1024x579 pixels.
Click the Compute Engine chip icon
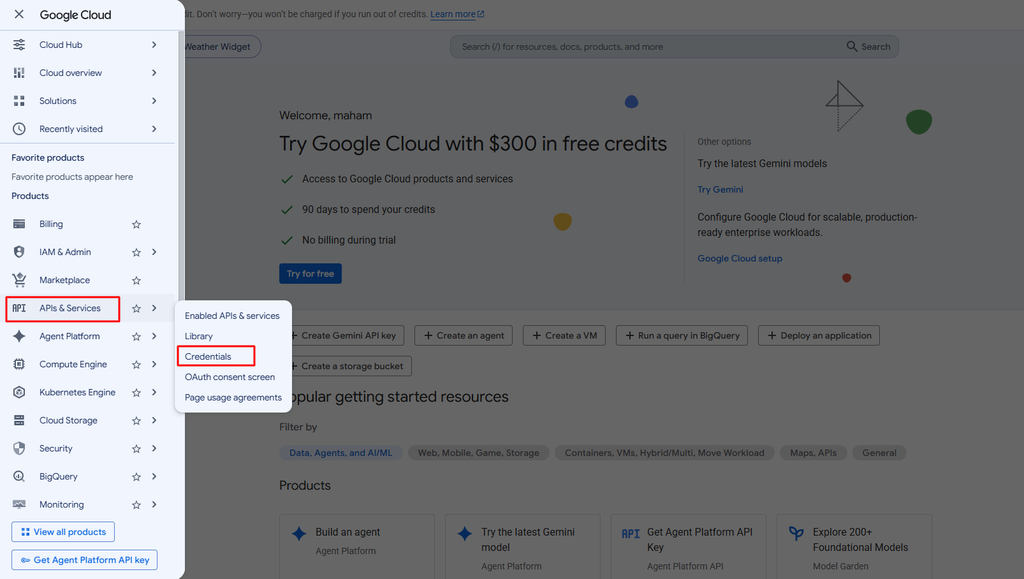coord(19,364)
